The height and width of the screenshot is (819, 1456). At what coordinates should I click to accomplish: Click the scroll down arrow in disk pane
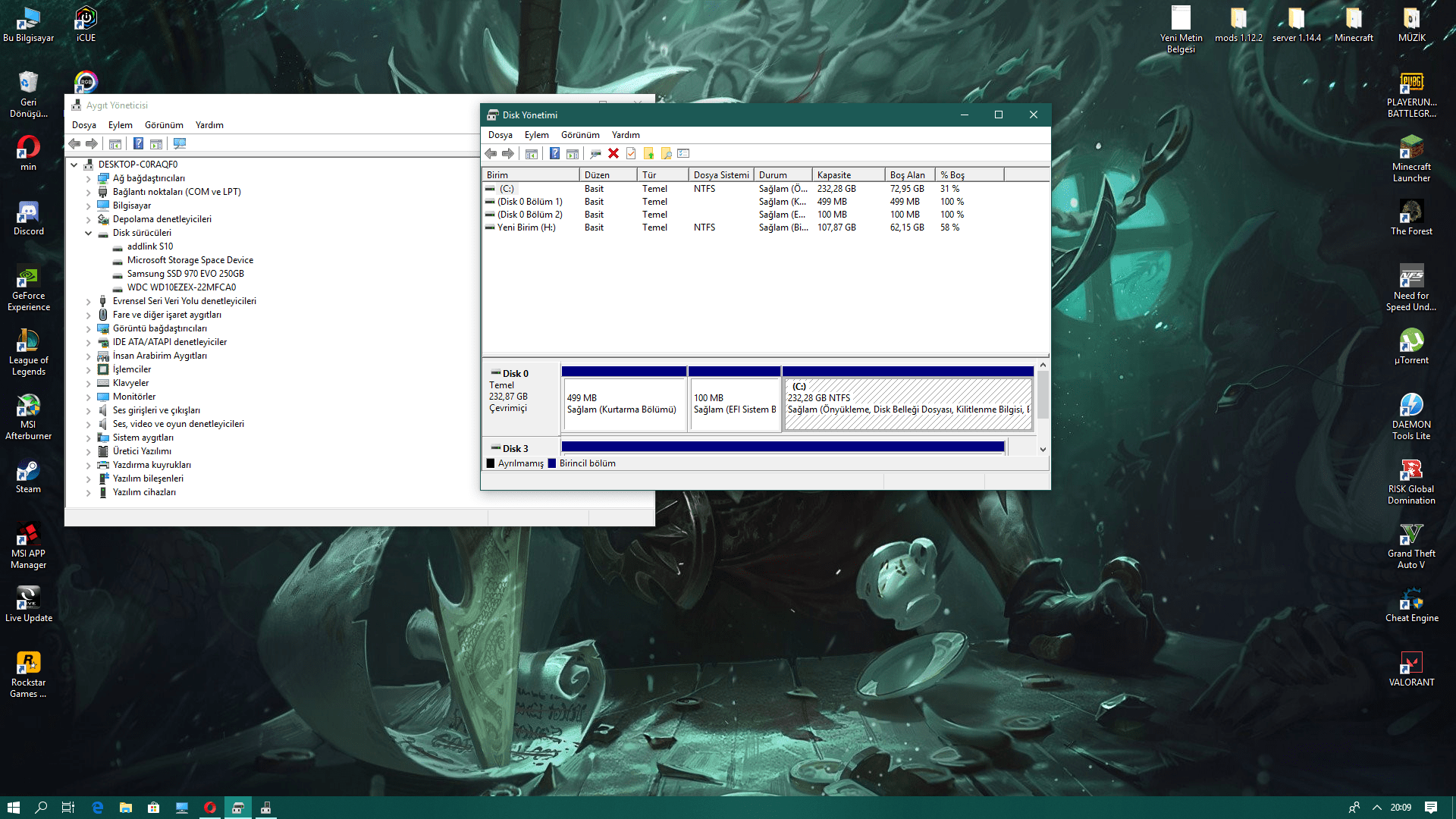(x=1043, y=450)
